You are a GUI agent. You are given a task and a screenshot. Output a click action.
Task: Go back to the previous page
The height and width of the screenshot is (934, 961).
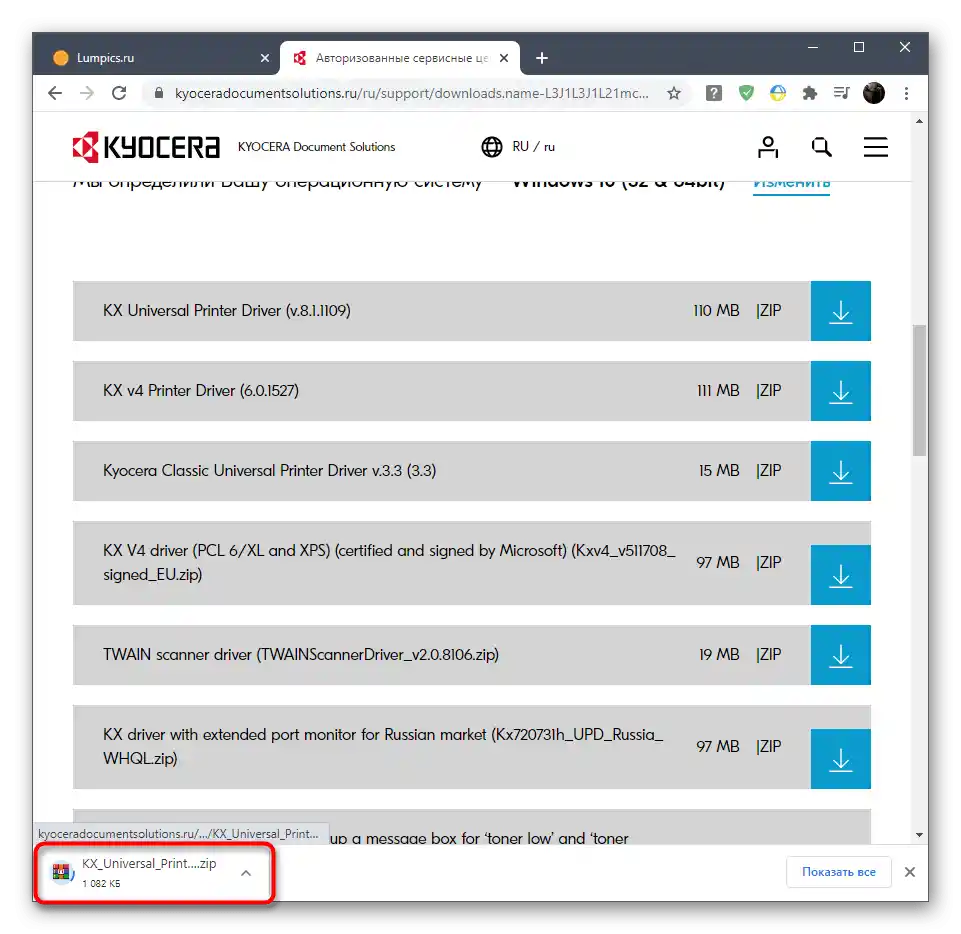pyautogui.click(x=55, y=93)
